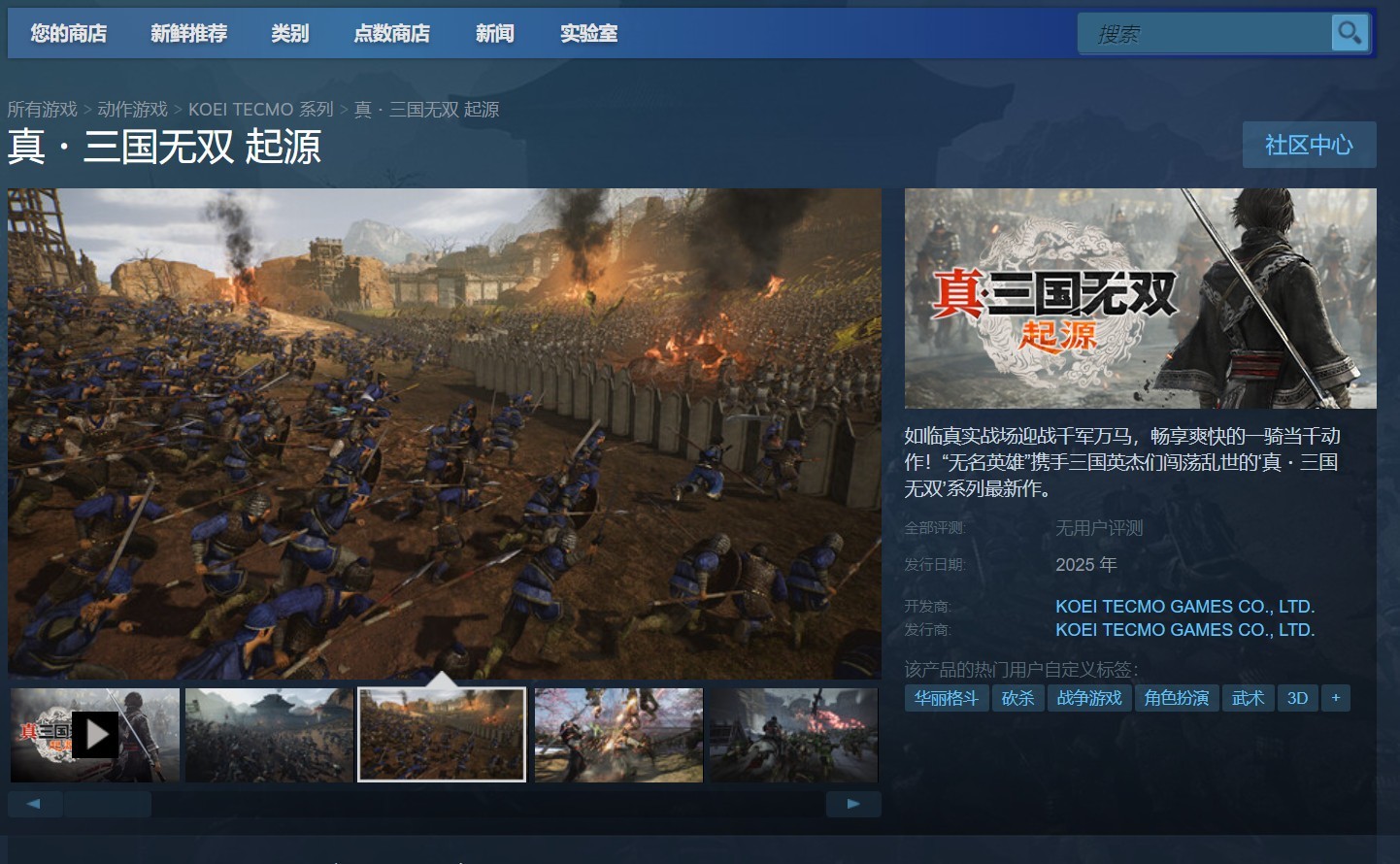Open the 新鲜推荐 menu
The image size is (1400, 864).
pyautogui.click(x=188, y=33)
